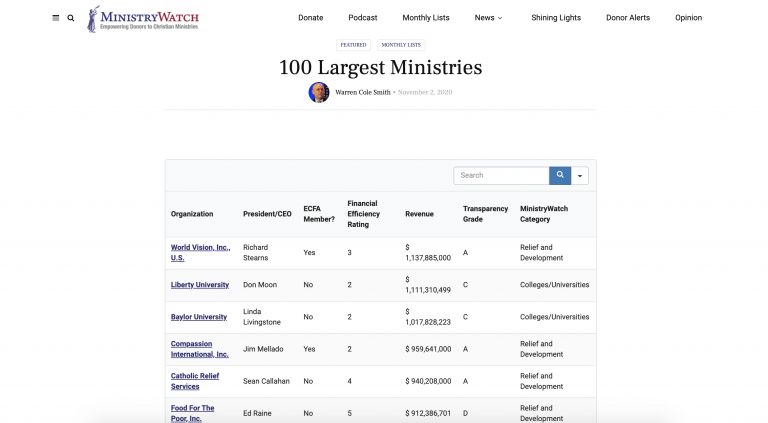Open the Liberty University link
This screenshot has width=768, height=423.
[200, 285]
